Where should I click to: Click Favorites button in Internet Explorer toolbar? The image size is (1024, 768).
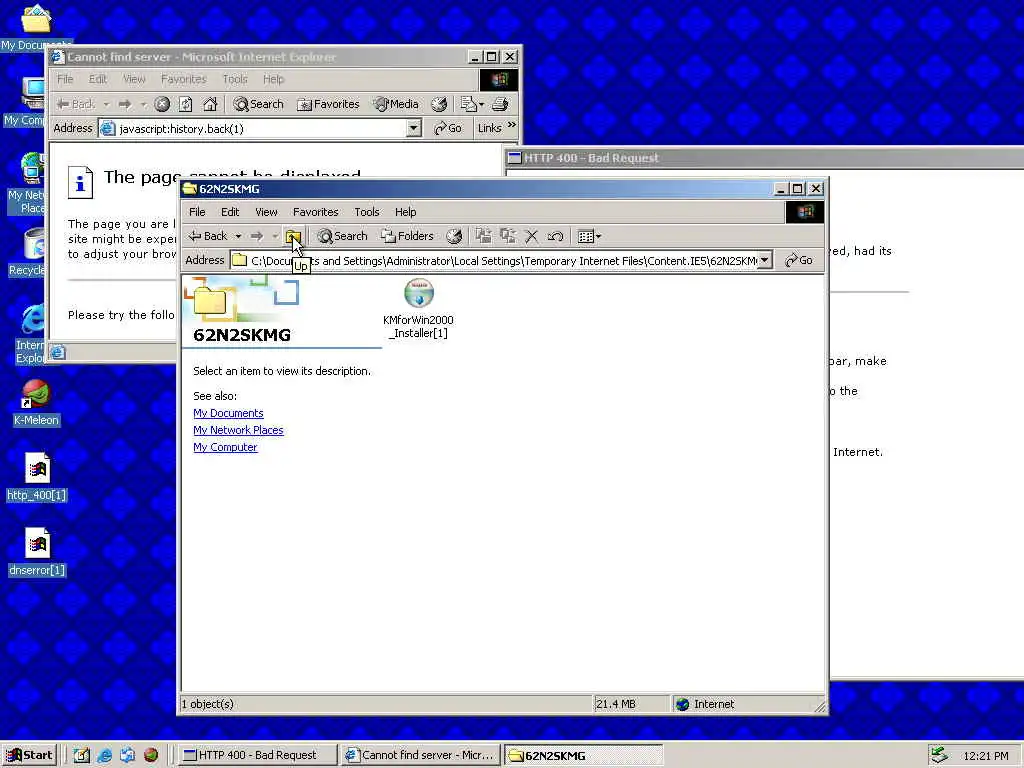[328, 104]
